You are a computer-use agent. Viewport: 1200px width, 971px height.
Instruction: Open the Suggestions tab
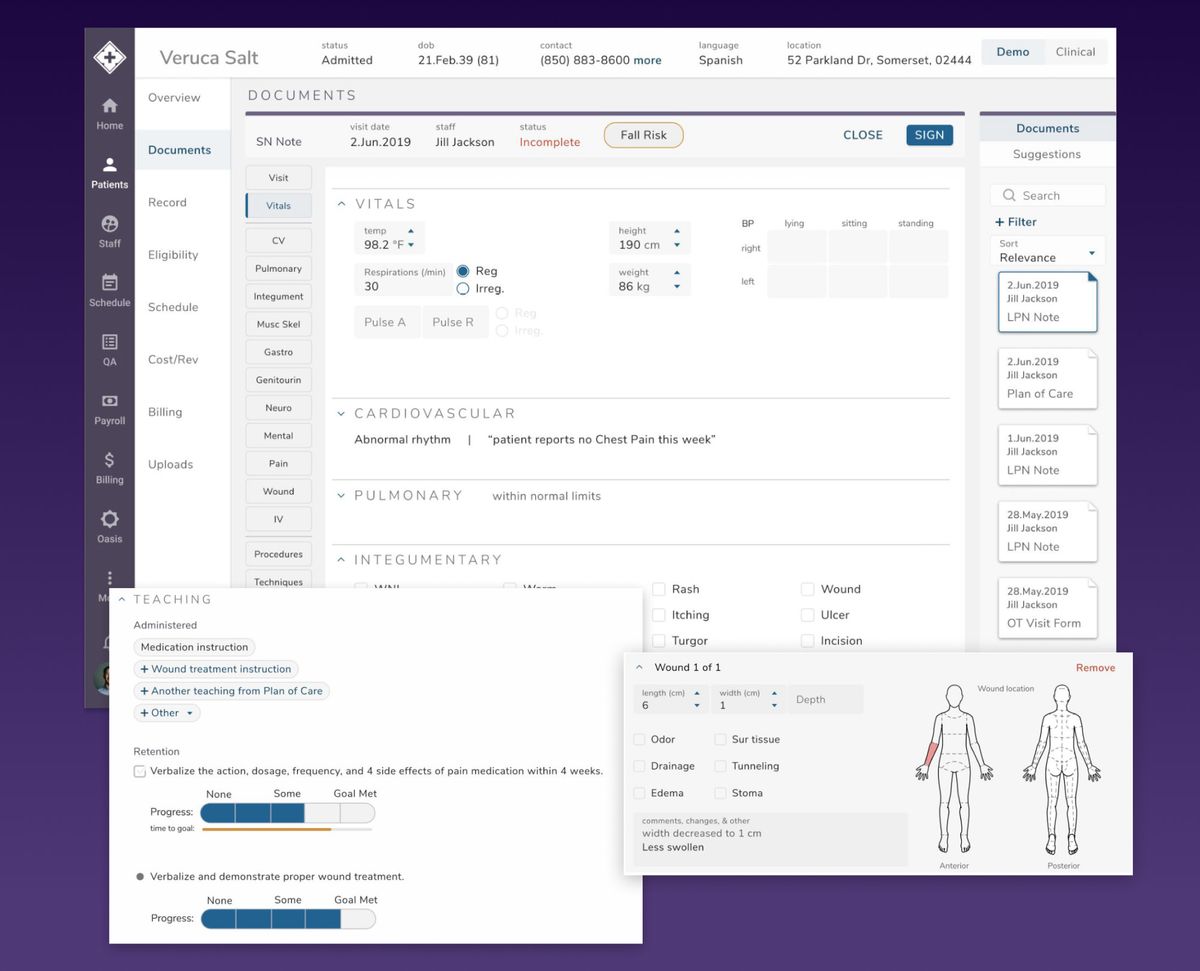(1046, 154)
